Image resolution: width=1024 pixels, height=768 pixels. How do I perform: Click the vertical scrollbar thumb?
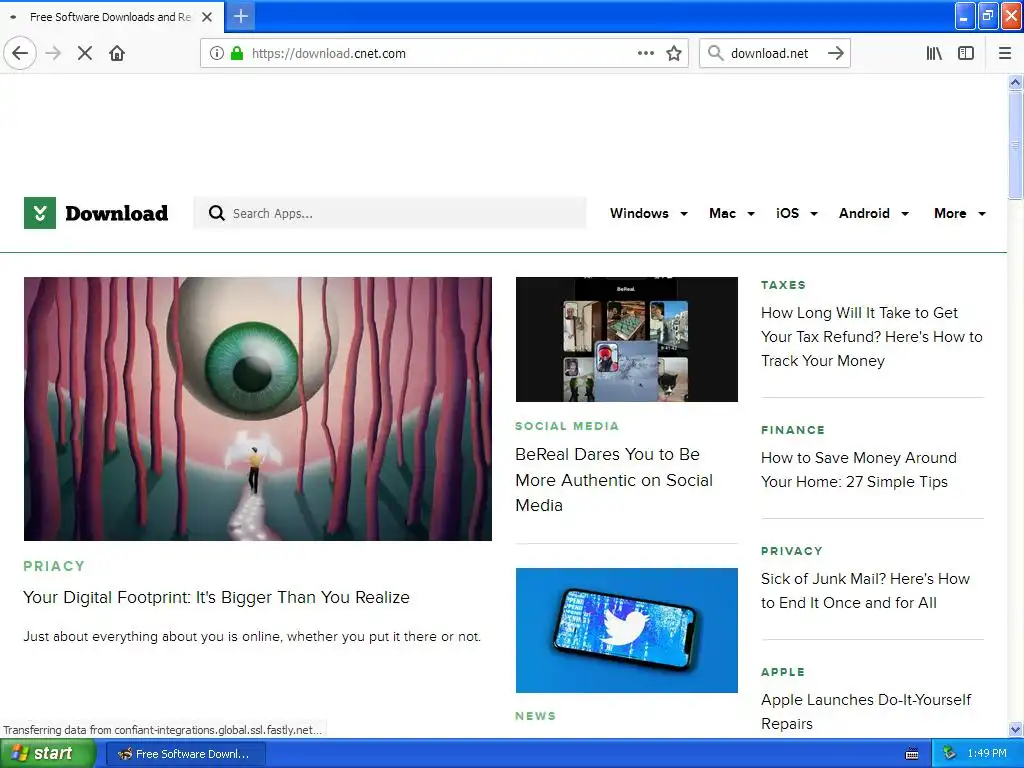1015,145
